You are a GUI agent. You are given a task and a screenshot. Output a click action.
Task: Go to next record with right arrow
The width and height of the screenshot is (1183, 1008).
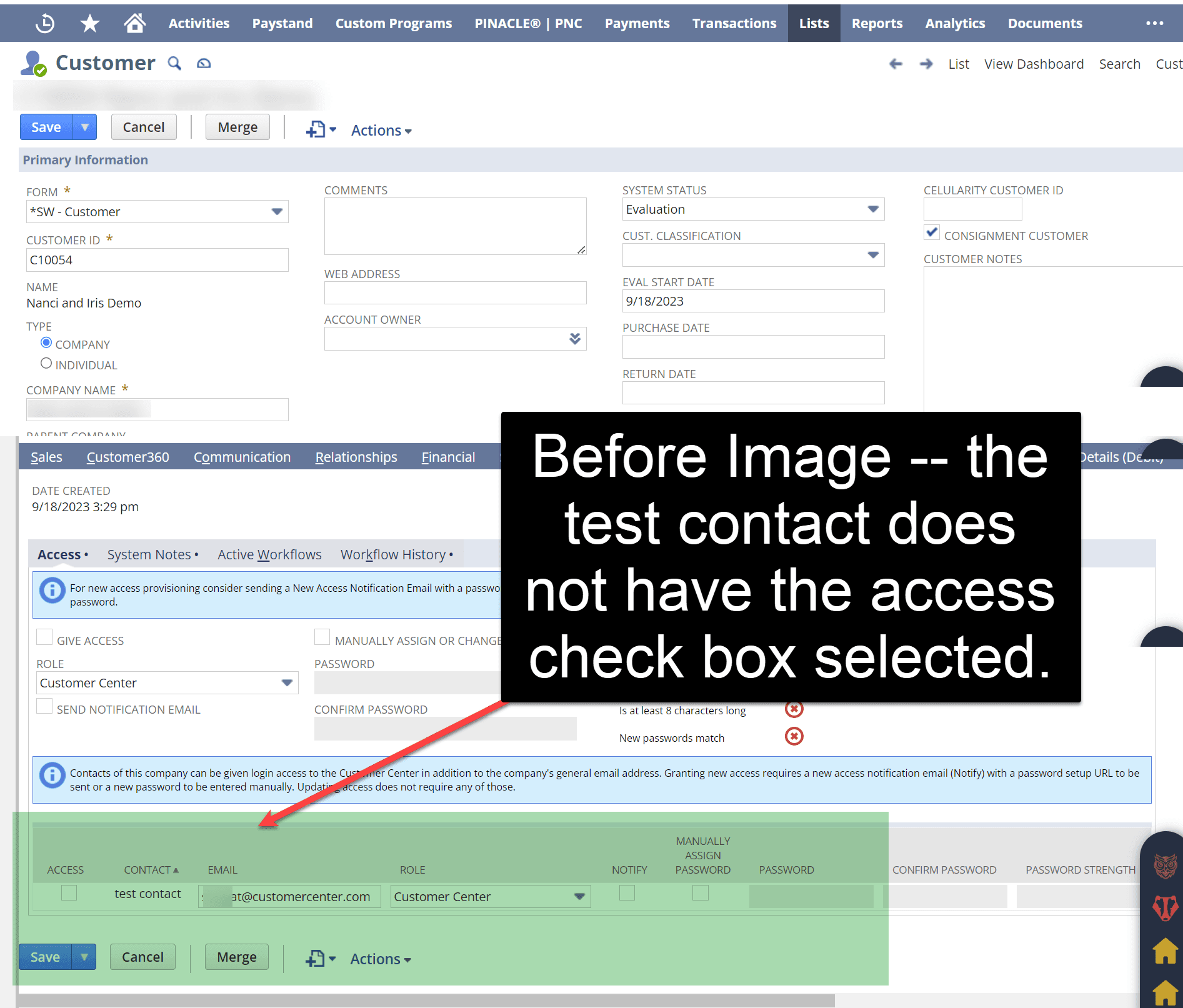click(926, 64)
